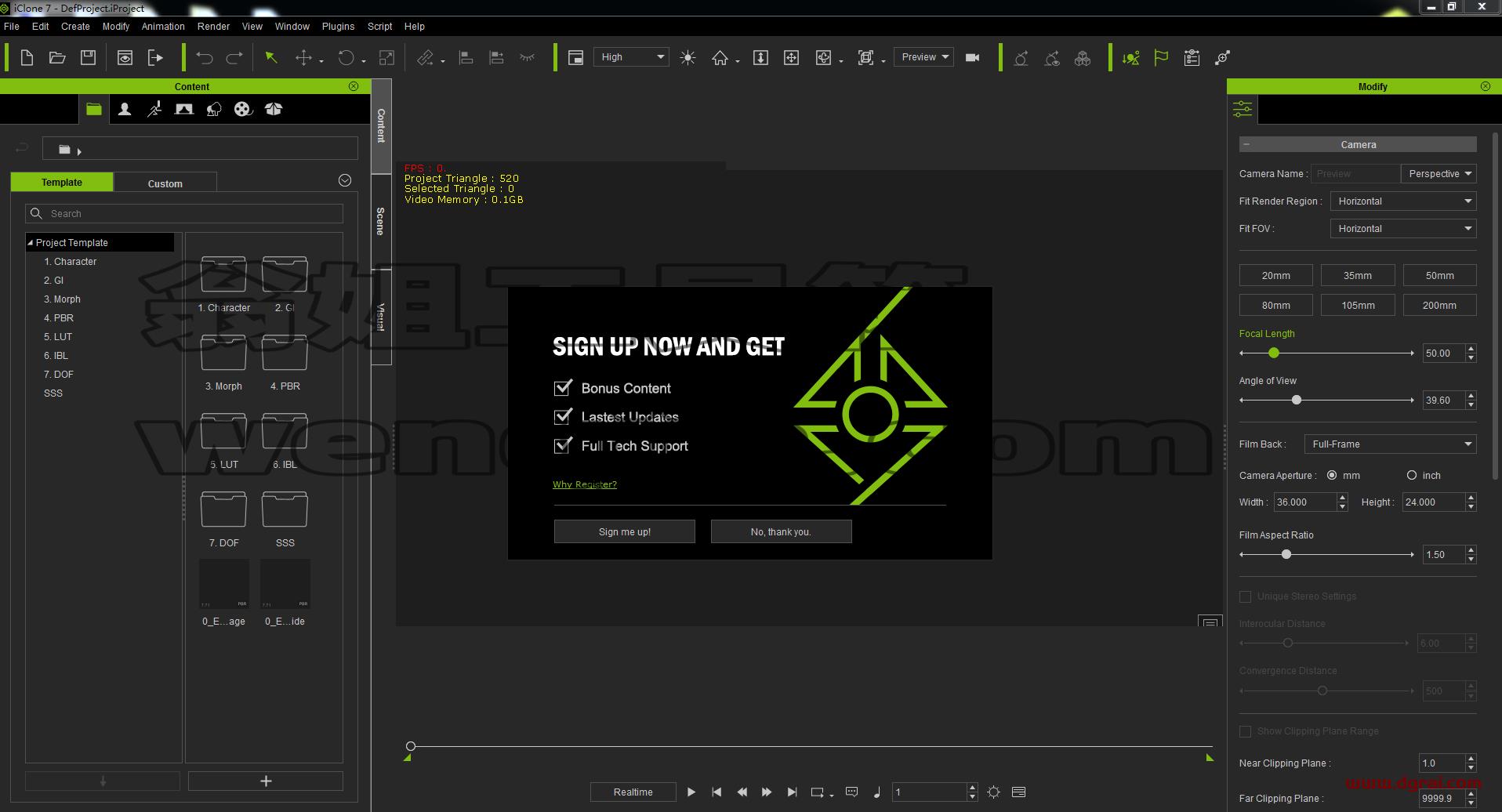Image resolution: width=1502 pixels, height=812 pixels.
Task: Click the Render preview icon
Action: (x=125, y=57)
